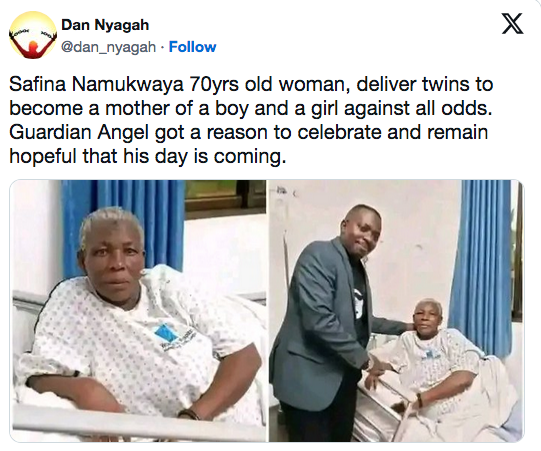The height and width of the screenshot is (451, 541).
Task: Click the window behind the left photo curtain
Action: 225,195
